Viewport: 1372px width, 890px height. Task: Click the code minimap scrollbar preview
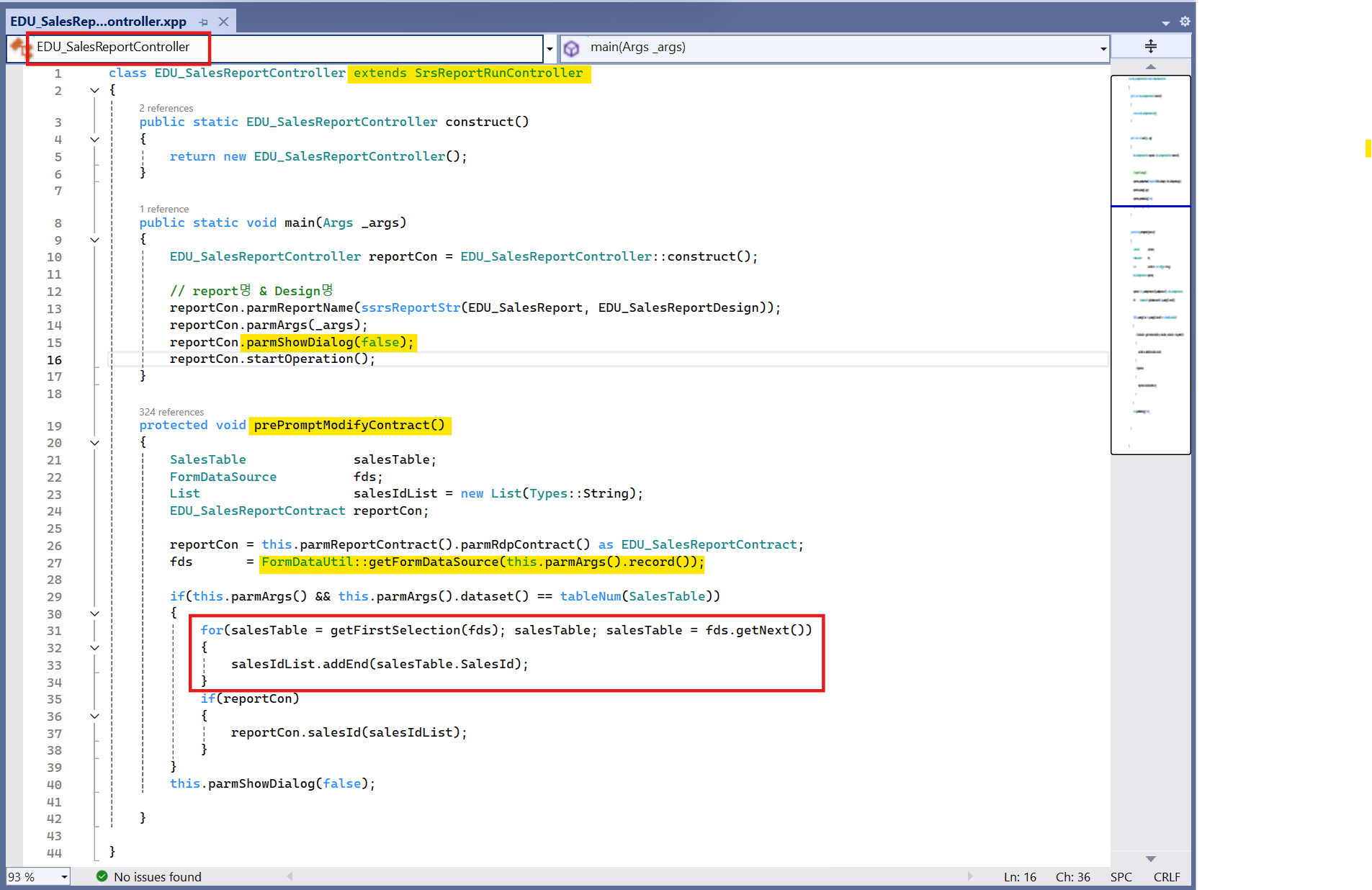coord(1150,264)
